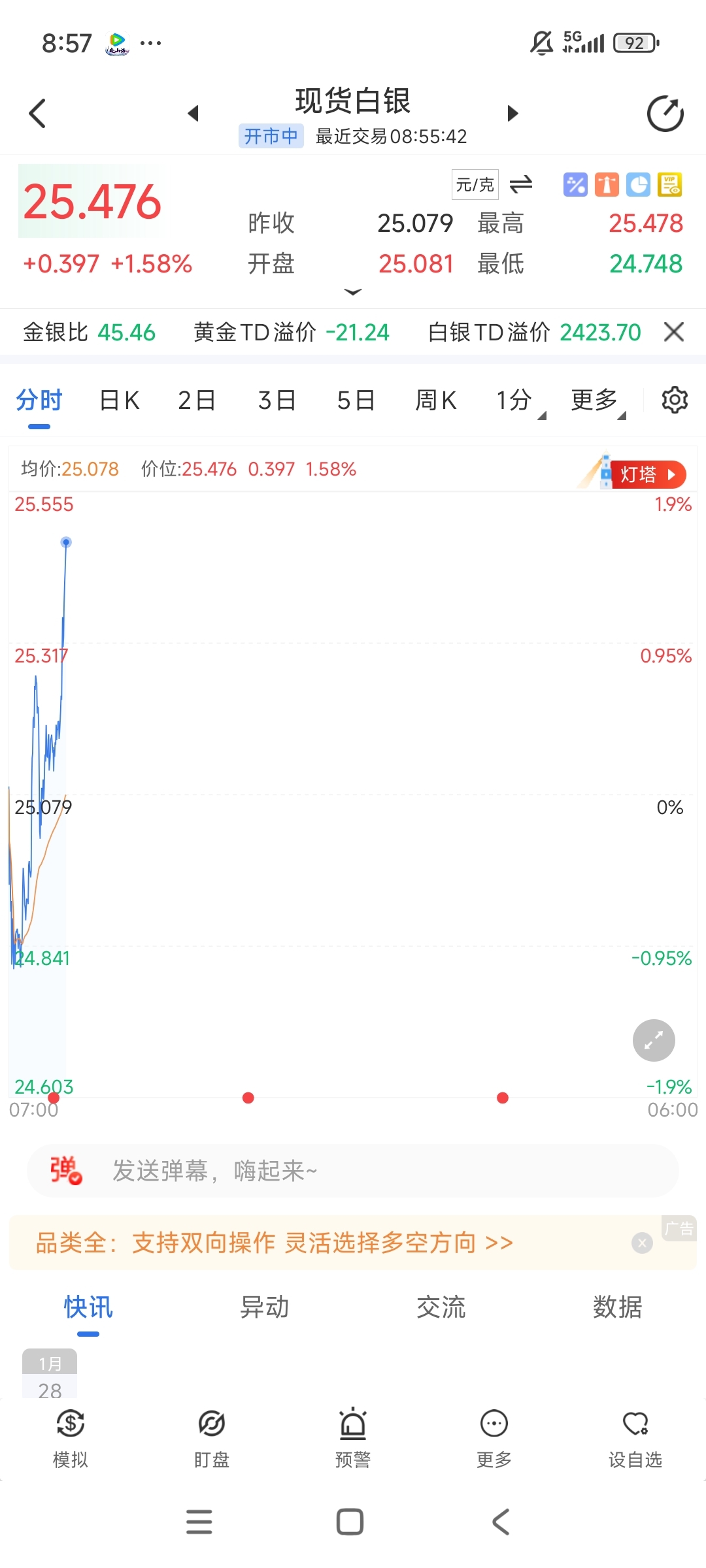706x1568 pixels.
Task: Open chart settings gear icon
Action: [x=675, y=400]
